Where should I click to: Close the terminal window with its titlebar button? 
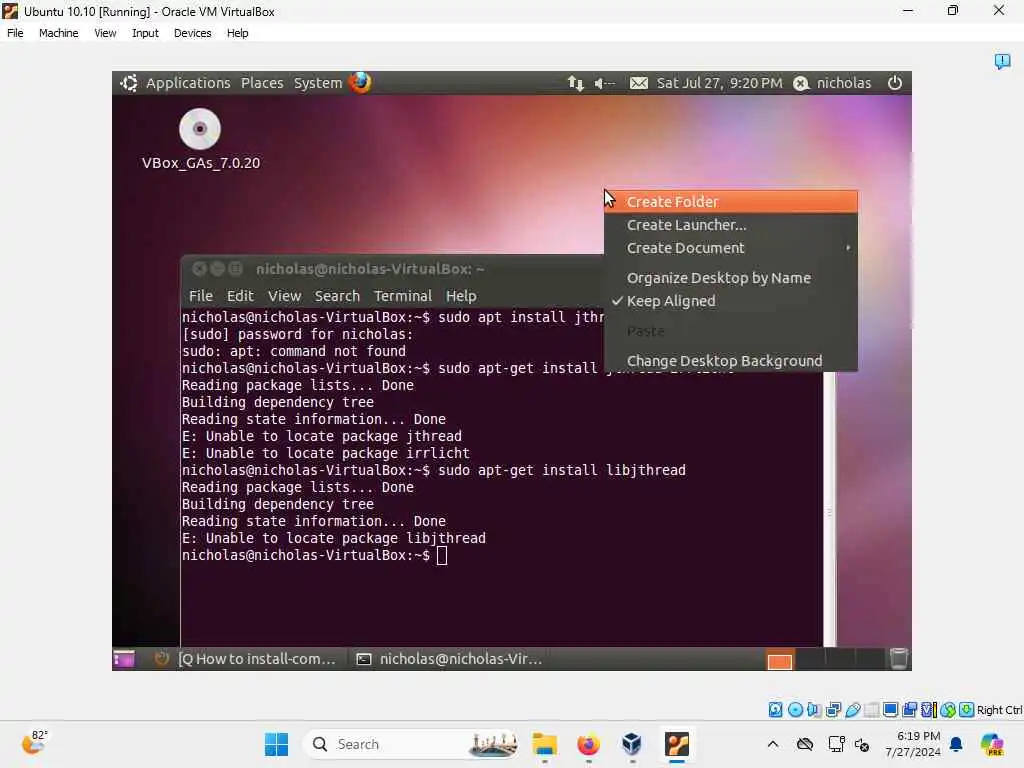(200, 268)
